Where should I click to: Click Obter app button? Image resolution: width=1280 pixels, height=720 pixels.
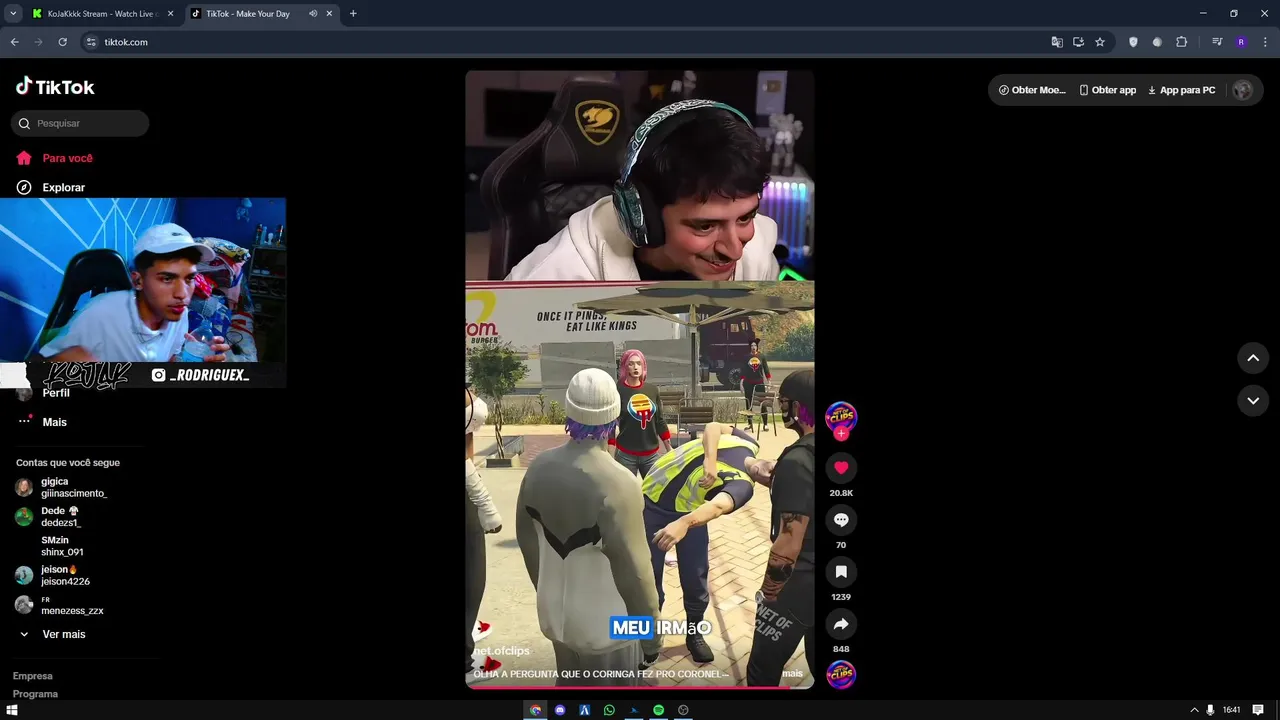pyautogui.click(x=1107, y=90)
